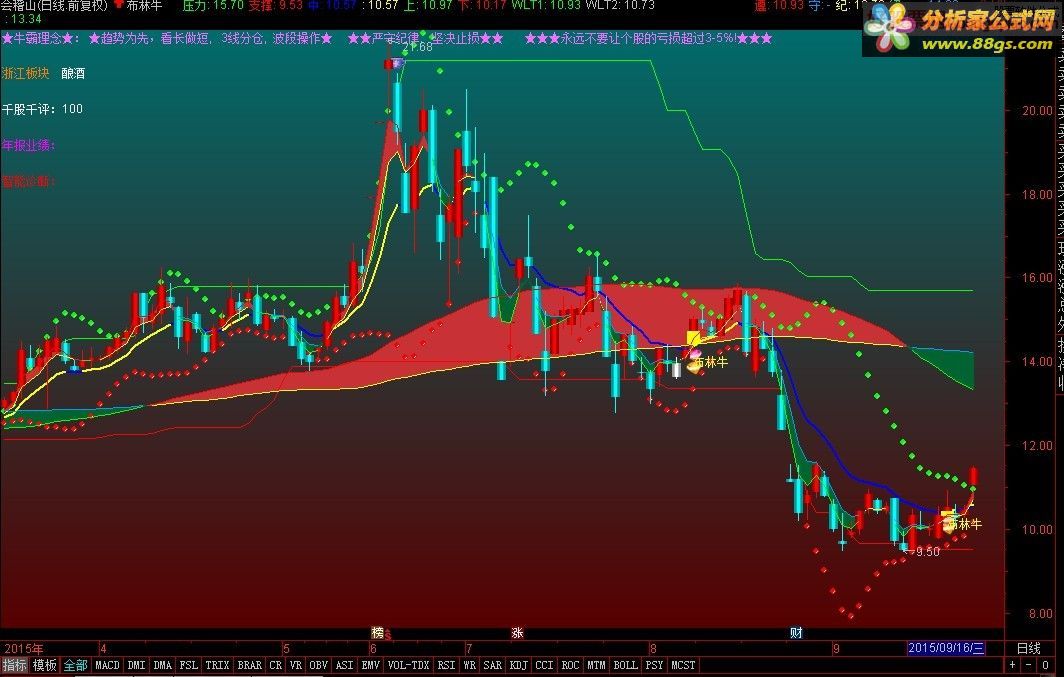Image resolution: width=1064 pixels, height=677 pixels.
Task: Select the VR indicator
Action: point(296,665)
